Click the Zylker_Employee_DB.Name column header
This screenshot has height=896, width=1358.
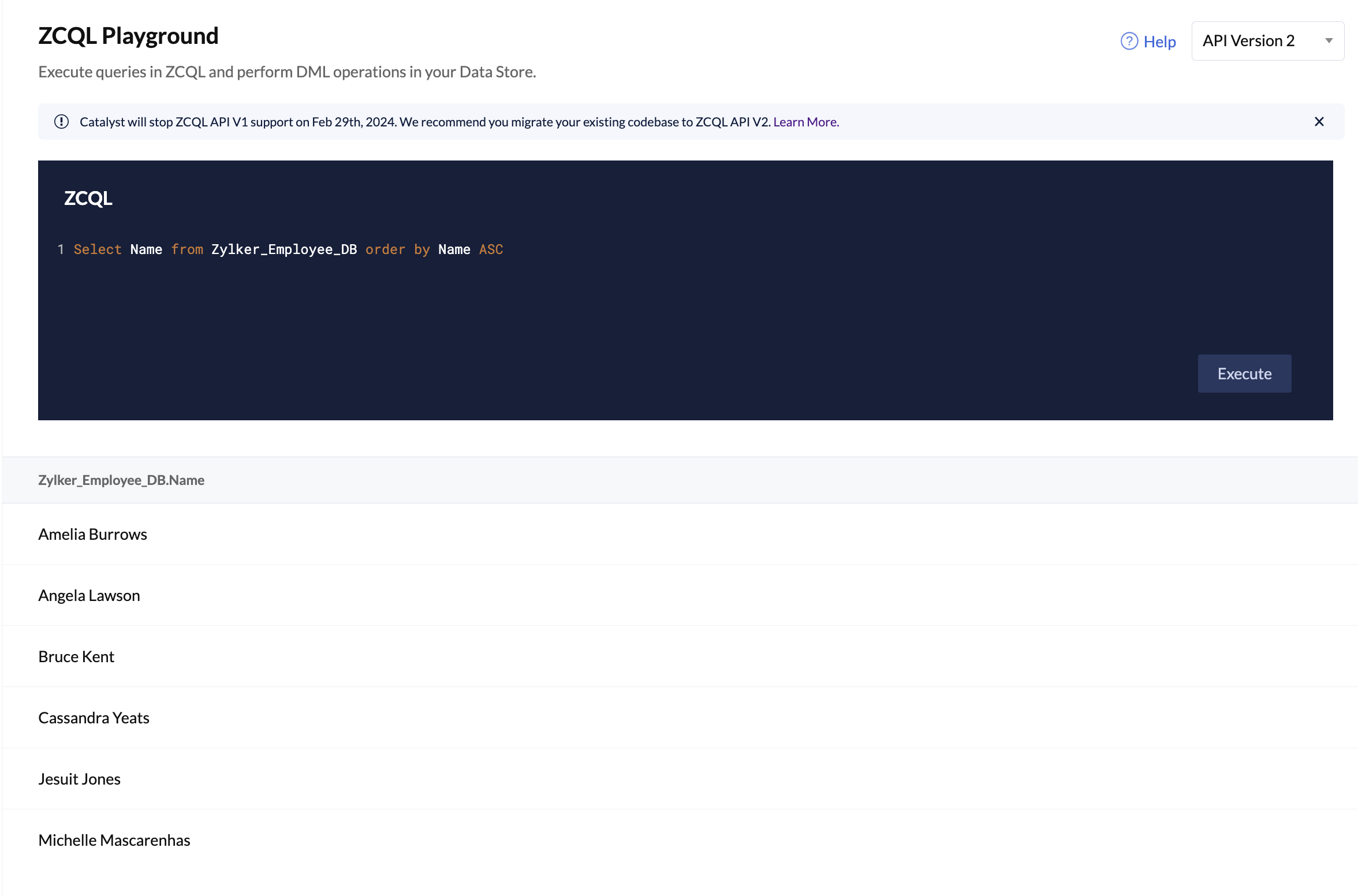click(121, 480)
